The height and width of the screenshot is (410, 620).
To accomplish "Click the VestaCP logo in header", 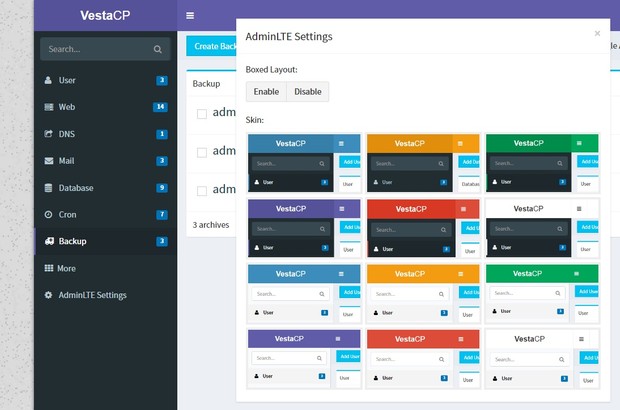I will (x=105, y=15).
